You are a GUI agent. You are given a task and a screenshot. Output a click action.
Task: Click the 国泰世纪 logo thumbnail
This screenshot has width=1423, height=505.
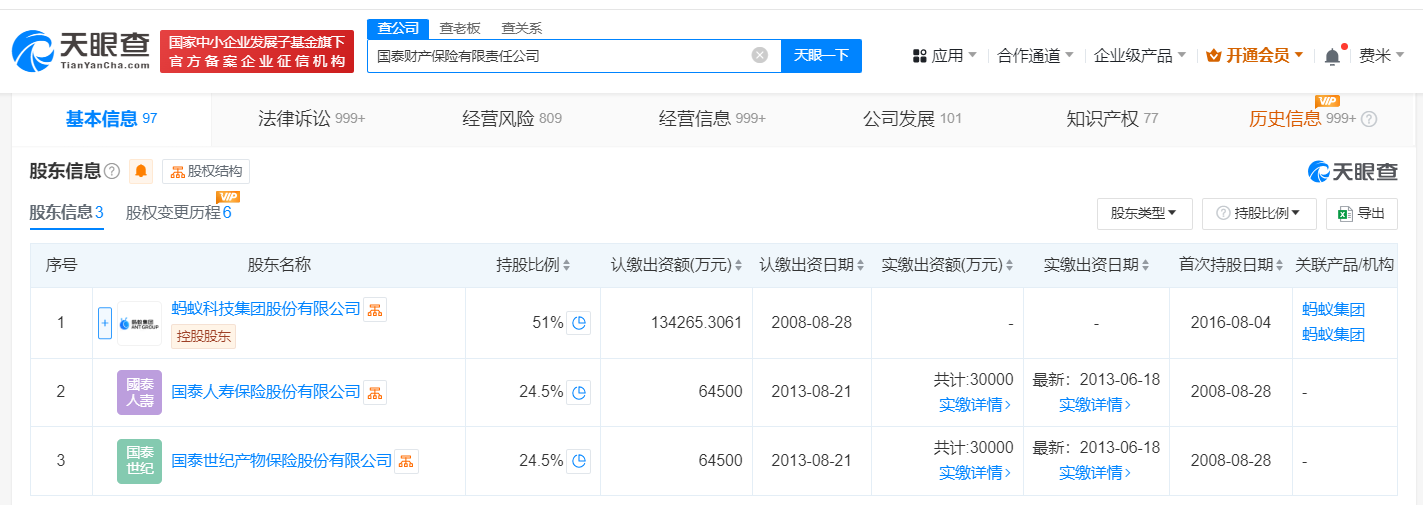(139, 461)
